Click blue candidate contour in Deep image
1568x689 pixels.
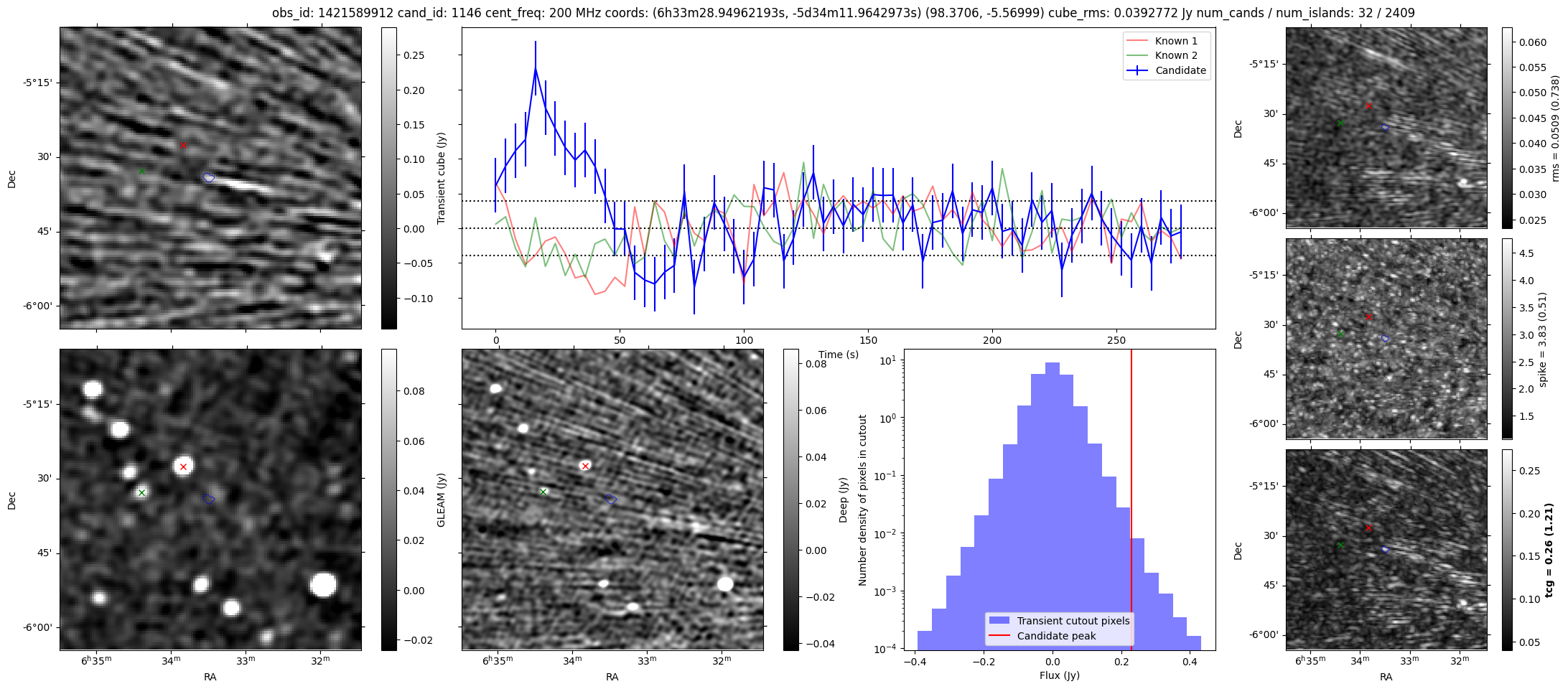(x=610, y=499)
